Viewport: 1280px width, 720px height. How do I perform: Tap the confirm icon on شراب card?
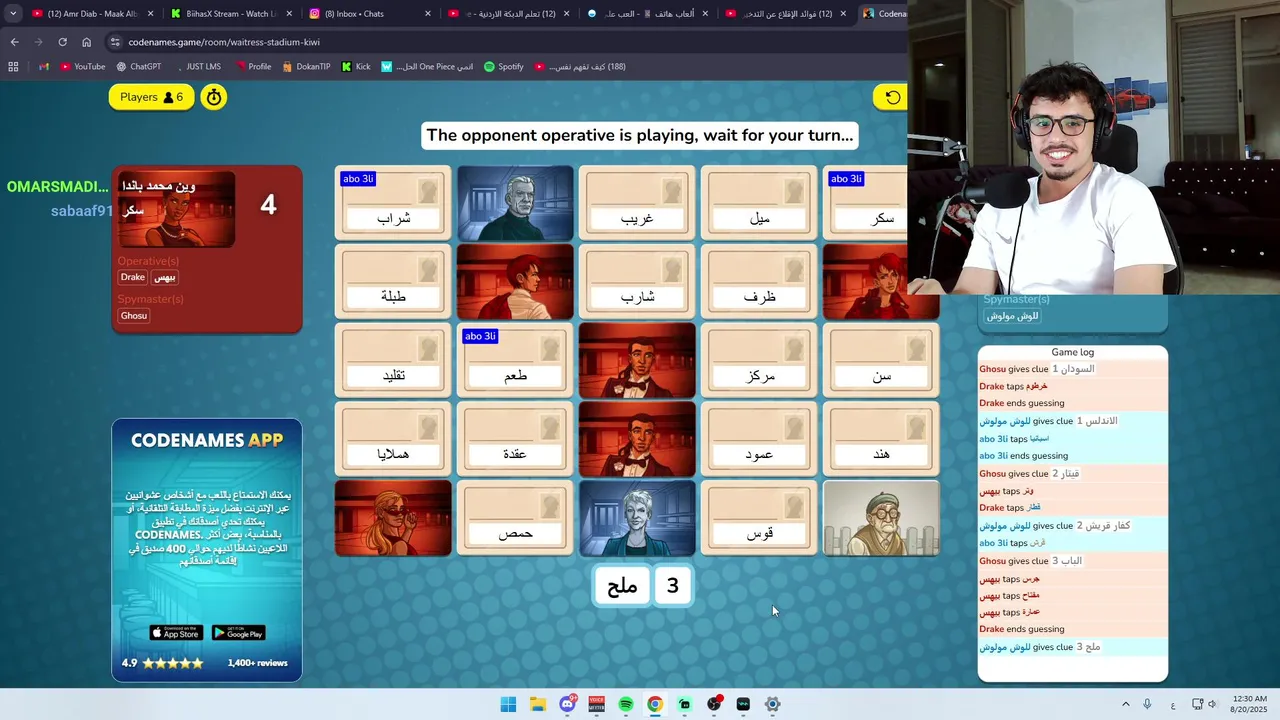pos(428,190)
